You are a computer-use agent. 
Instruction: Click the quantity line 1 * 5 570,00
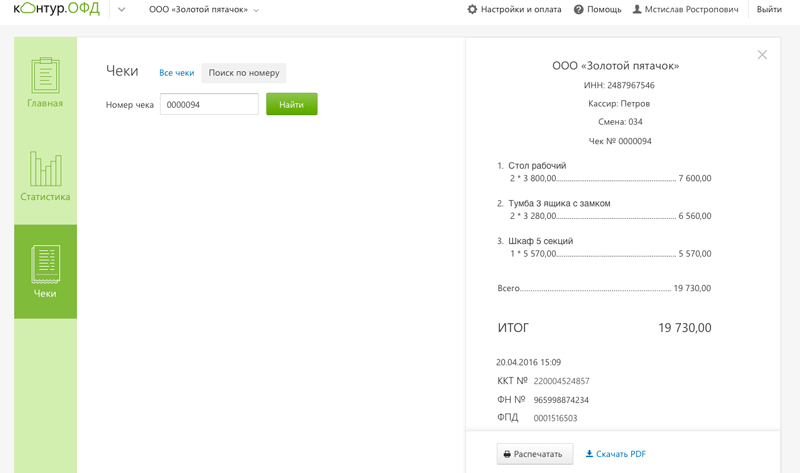pos(533,254)
